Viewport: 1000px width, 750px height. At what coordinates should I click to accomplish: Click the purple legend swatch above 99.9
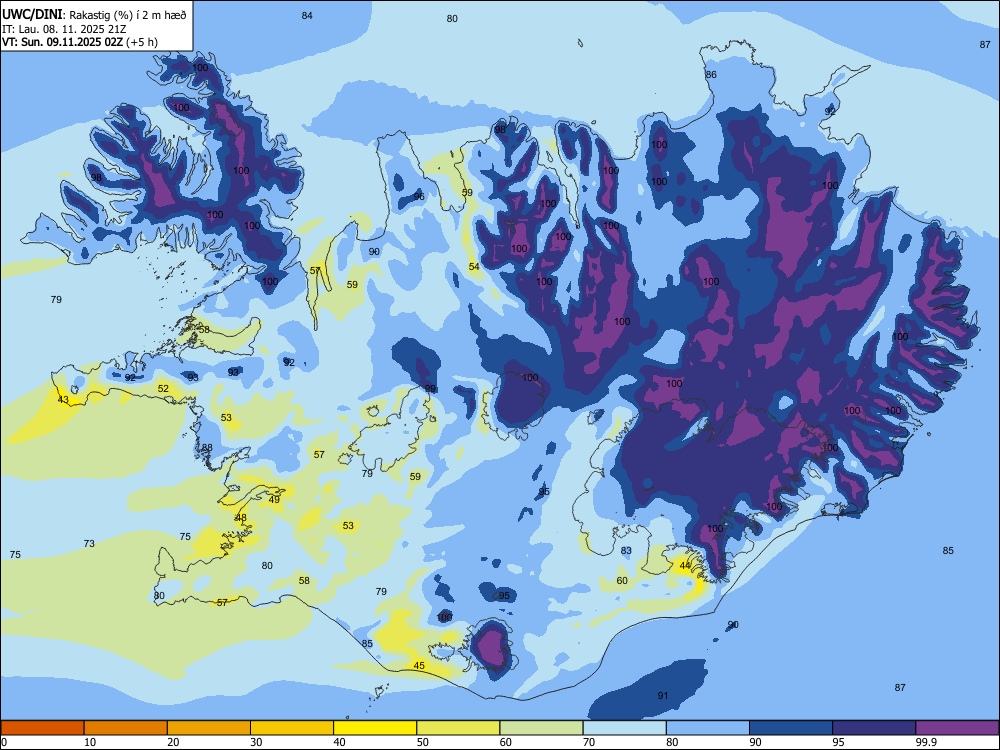click(x=957, y=728)
